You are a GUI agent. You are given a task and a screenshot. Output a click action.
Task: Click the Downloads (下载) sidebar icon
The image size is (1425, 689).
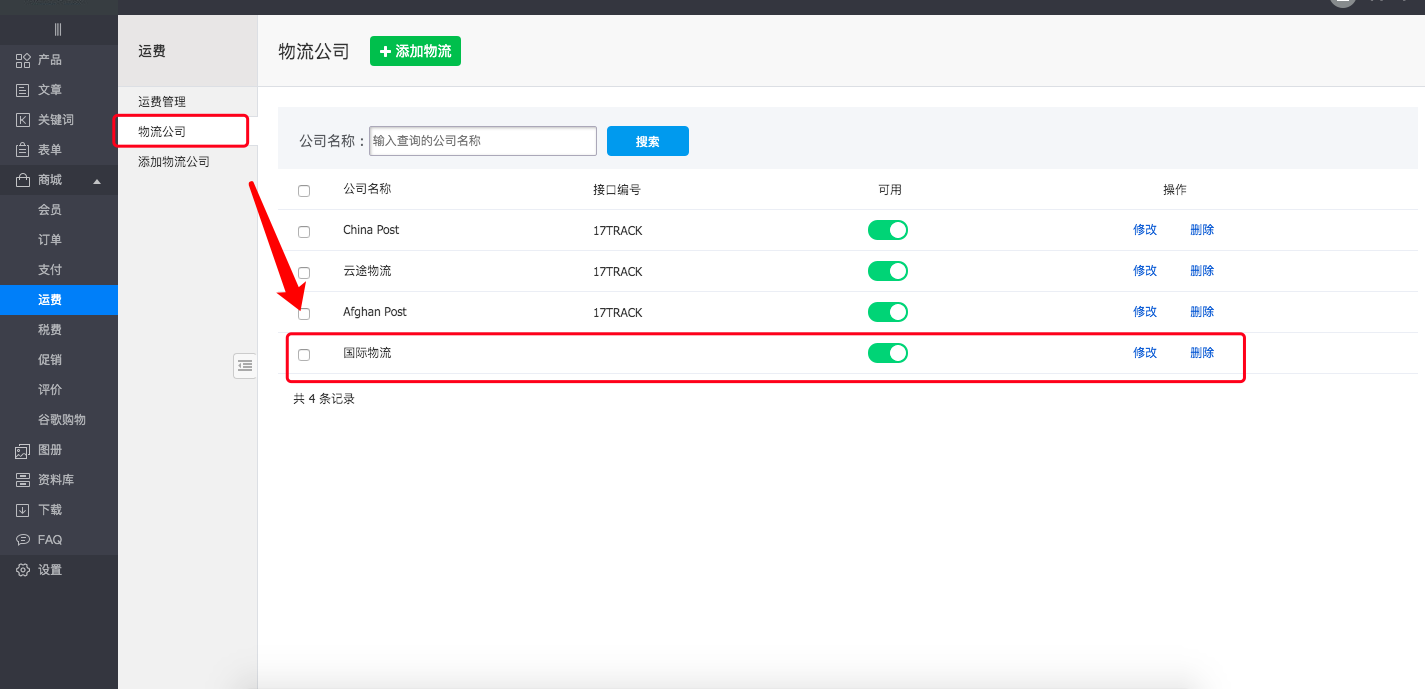click(x=23, y=510)
